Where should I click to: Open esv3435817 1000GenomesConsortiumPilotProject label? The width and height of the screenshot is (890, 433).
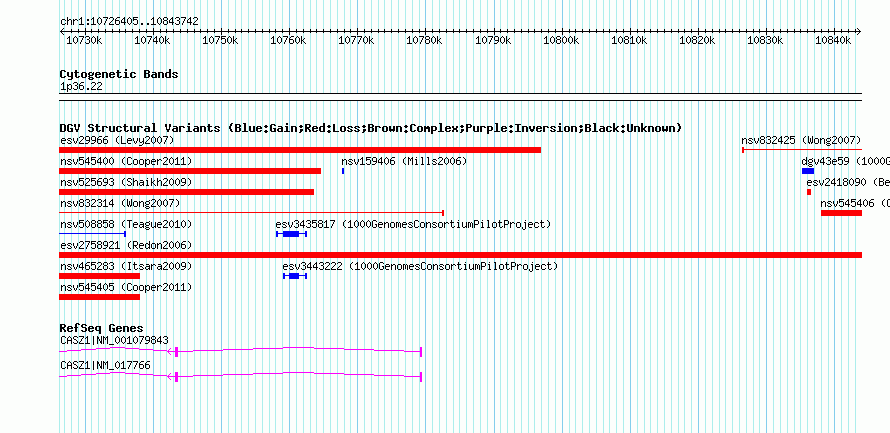click(413, 224)
